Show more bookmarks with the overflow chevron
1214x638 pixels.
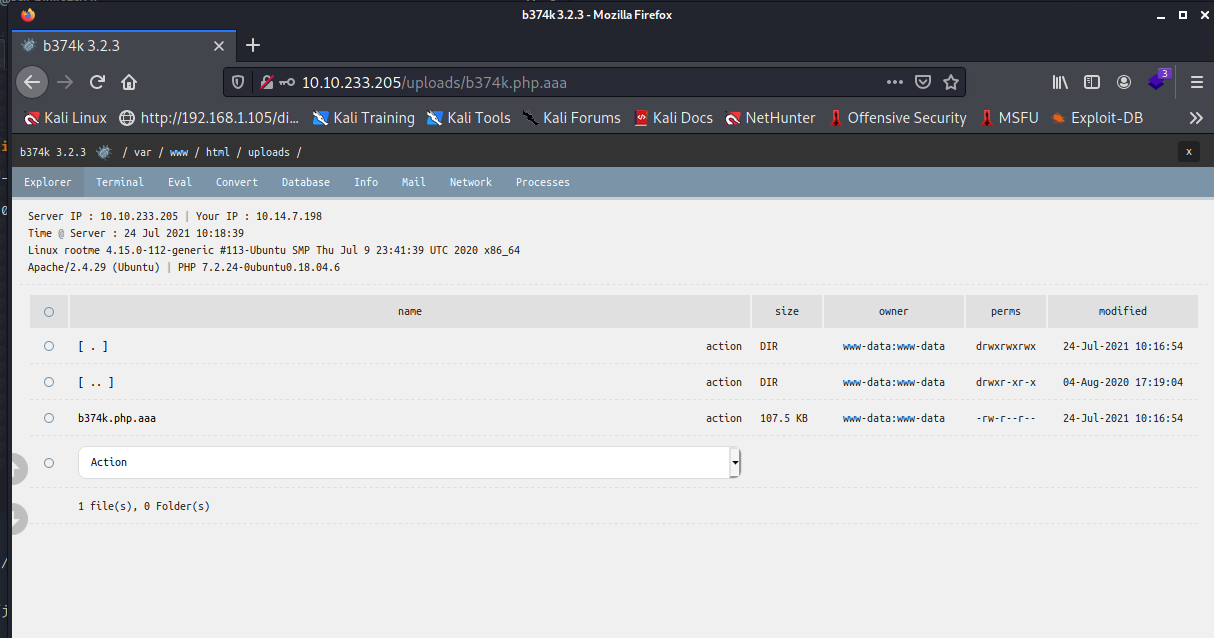[x=1195, y=118]
